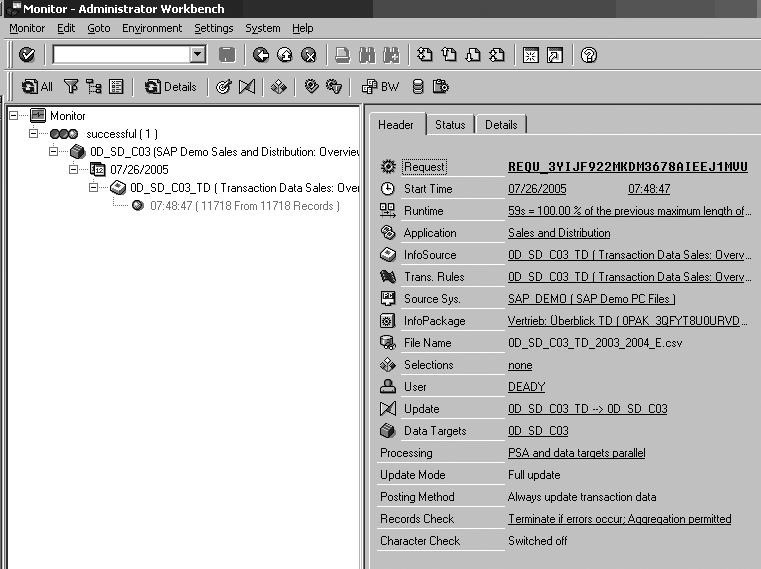Click the Cancel (X) icon in toolbar
761x569 pixels.
point(309,55)
